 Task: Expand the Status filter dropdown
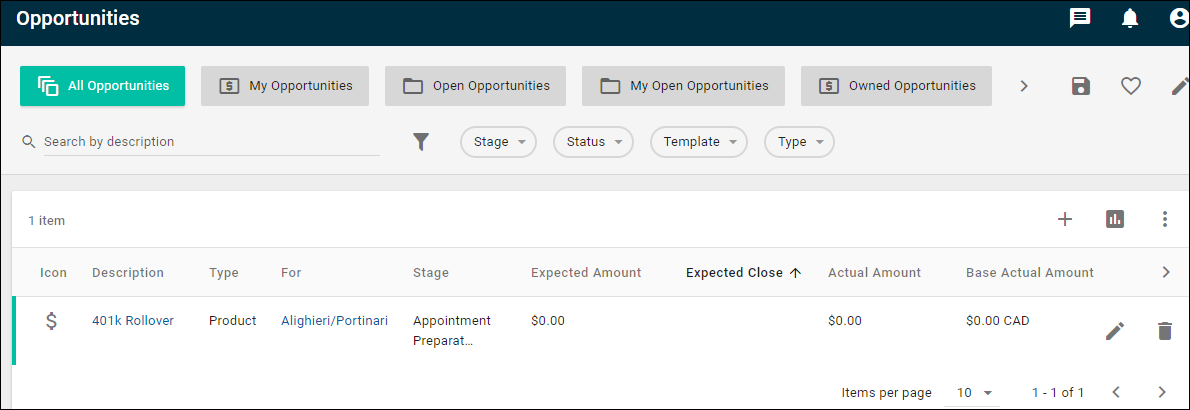pyautogui.click(x=593, y=142)
